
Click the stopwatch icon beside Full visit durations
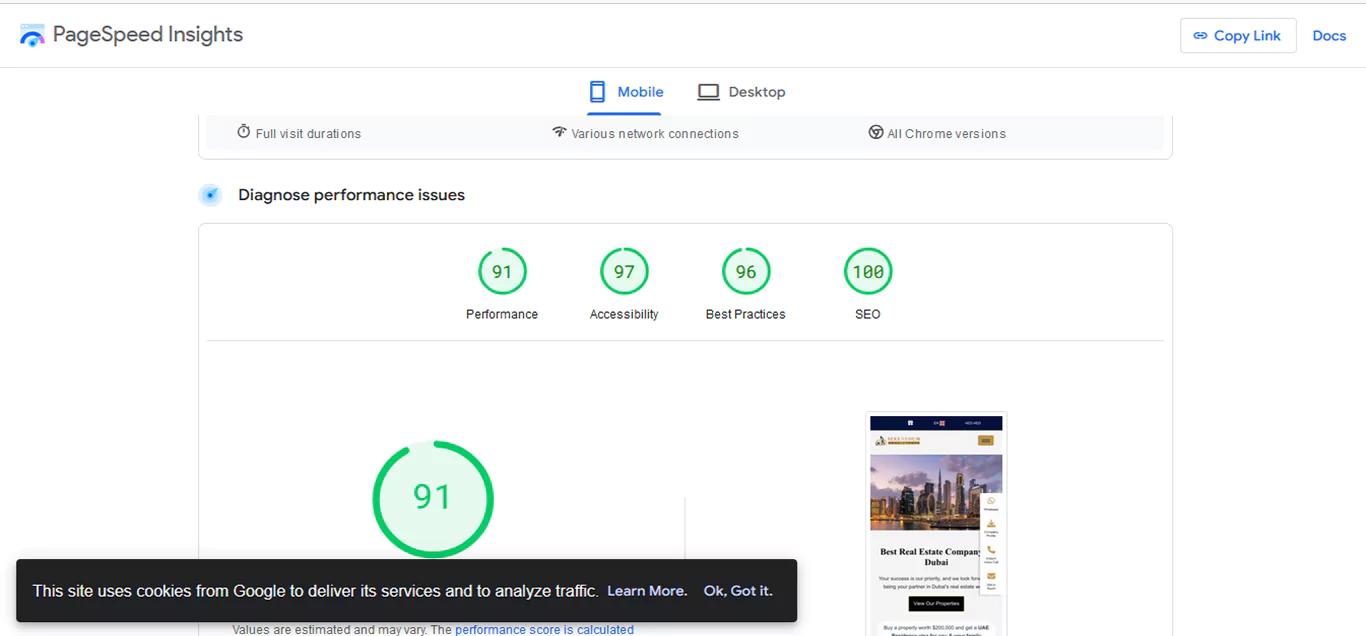[x=244, y=131]
